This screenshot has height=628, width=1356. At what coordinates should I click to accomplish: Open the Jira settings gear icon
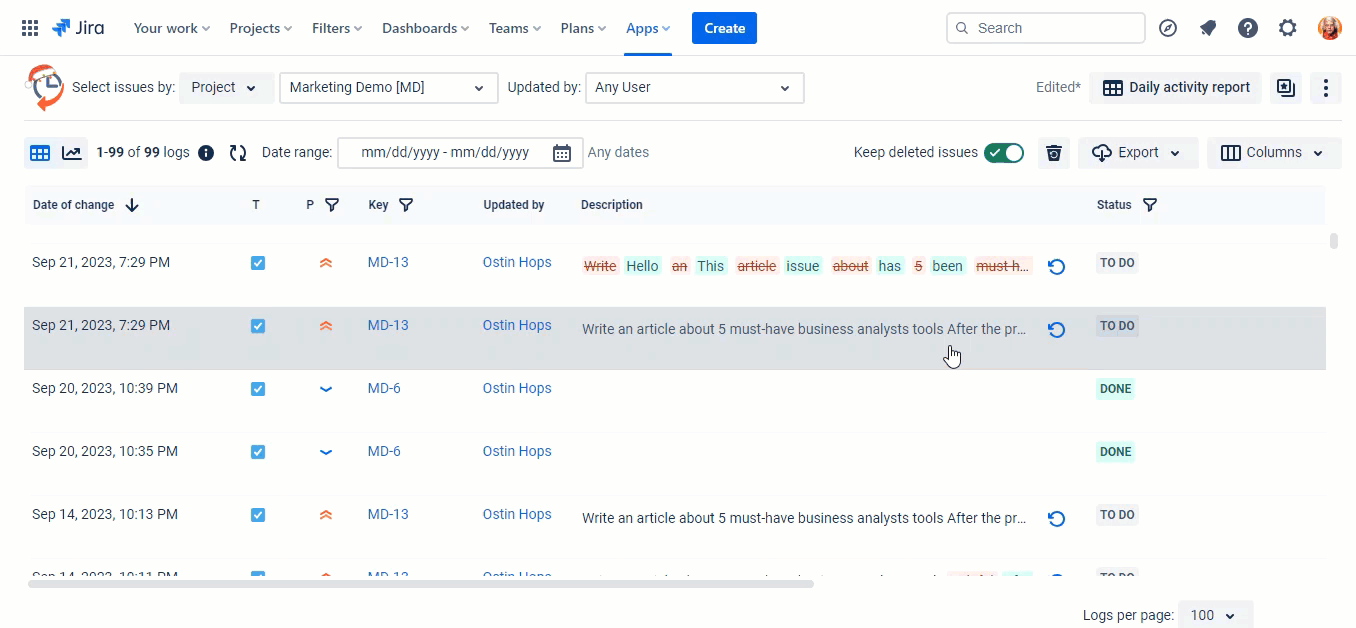1288,28
